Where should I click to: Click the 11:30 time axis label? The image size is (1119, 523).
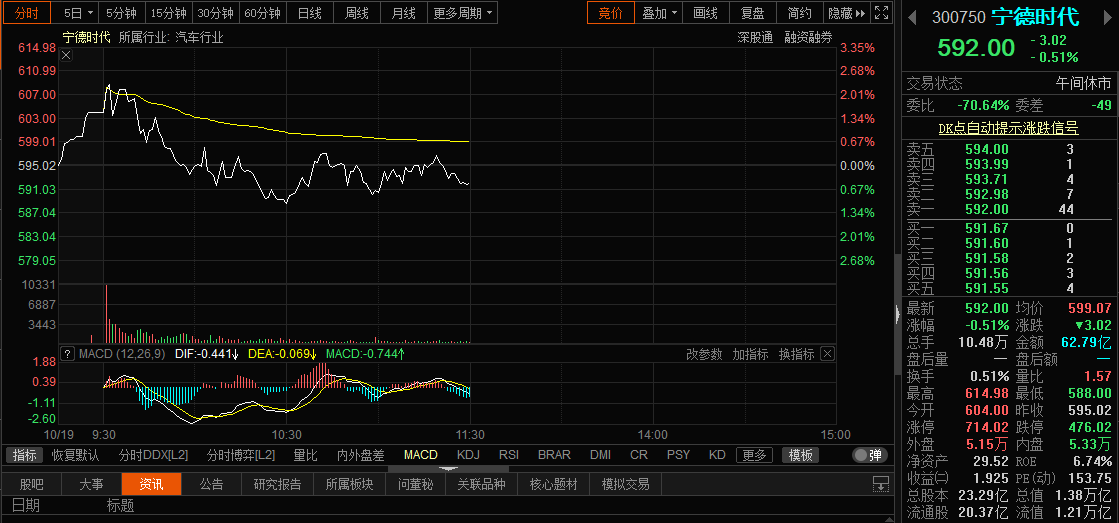[470, 435]
